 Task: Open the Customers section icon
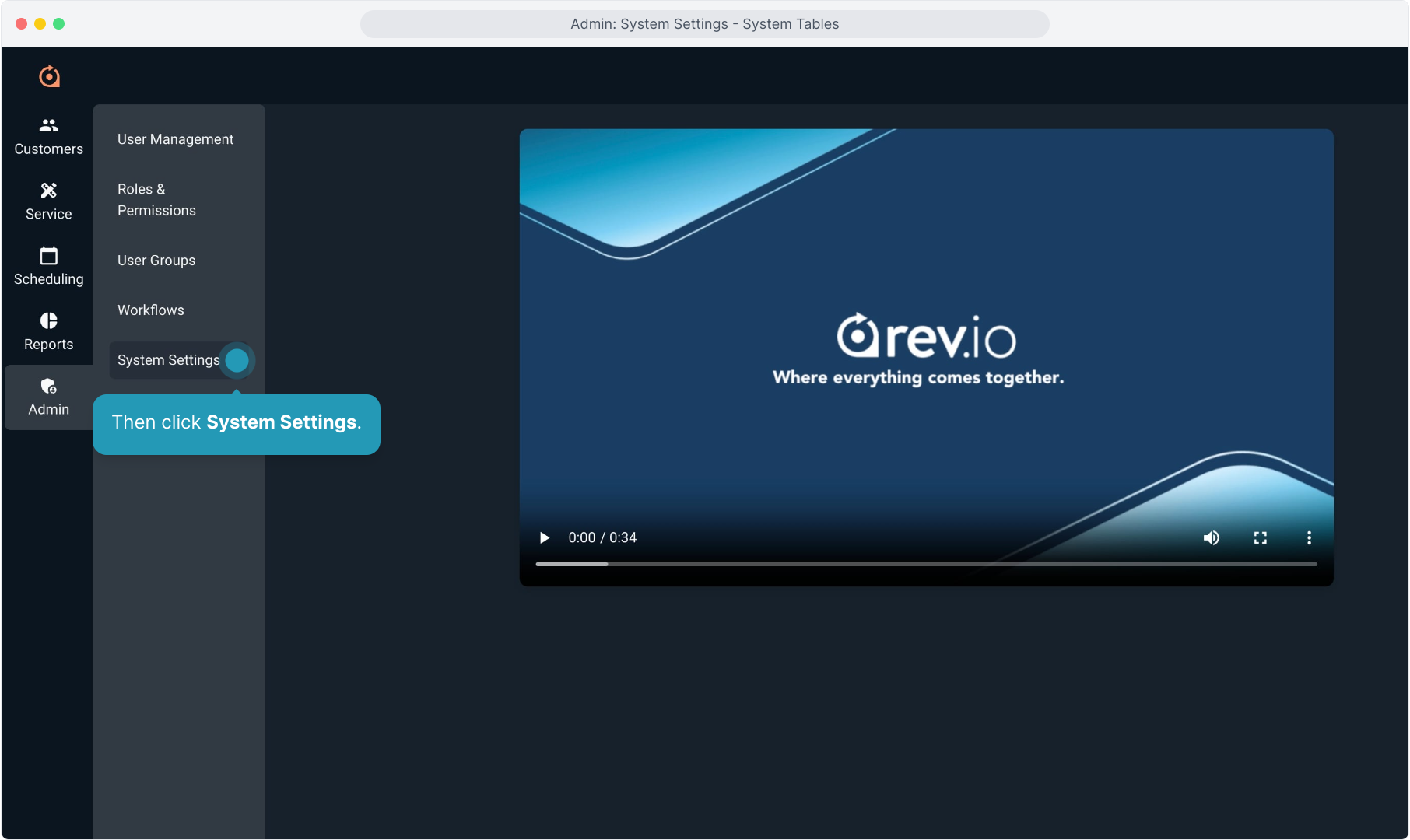[49, 125]
